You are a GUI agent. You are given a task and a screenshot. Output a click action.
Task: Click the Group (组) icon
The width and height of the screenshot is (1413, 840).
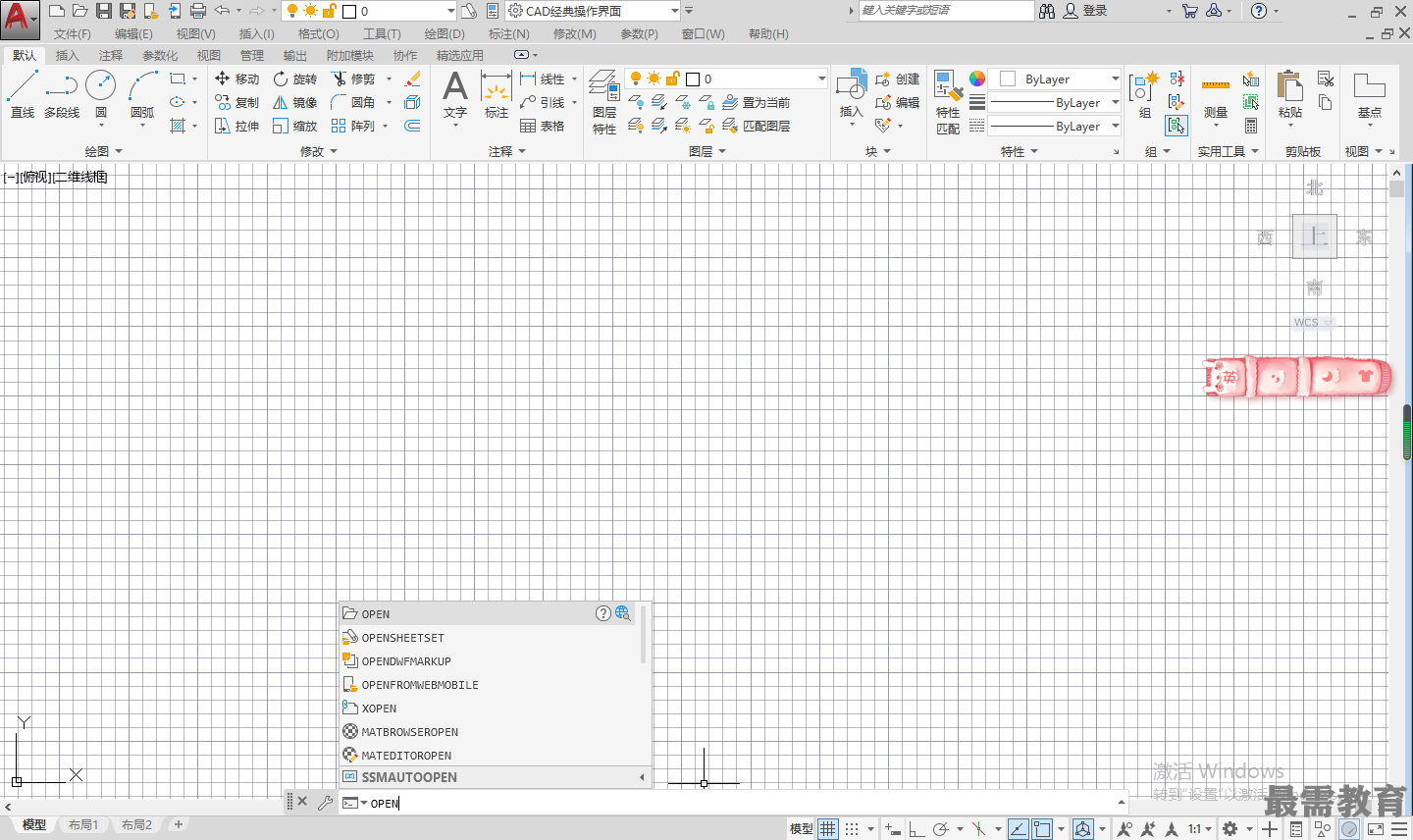pyautogui.click(x=1144, y=95)
